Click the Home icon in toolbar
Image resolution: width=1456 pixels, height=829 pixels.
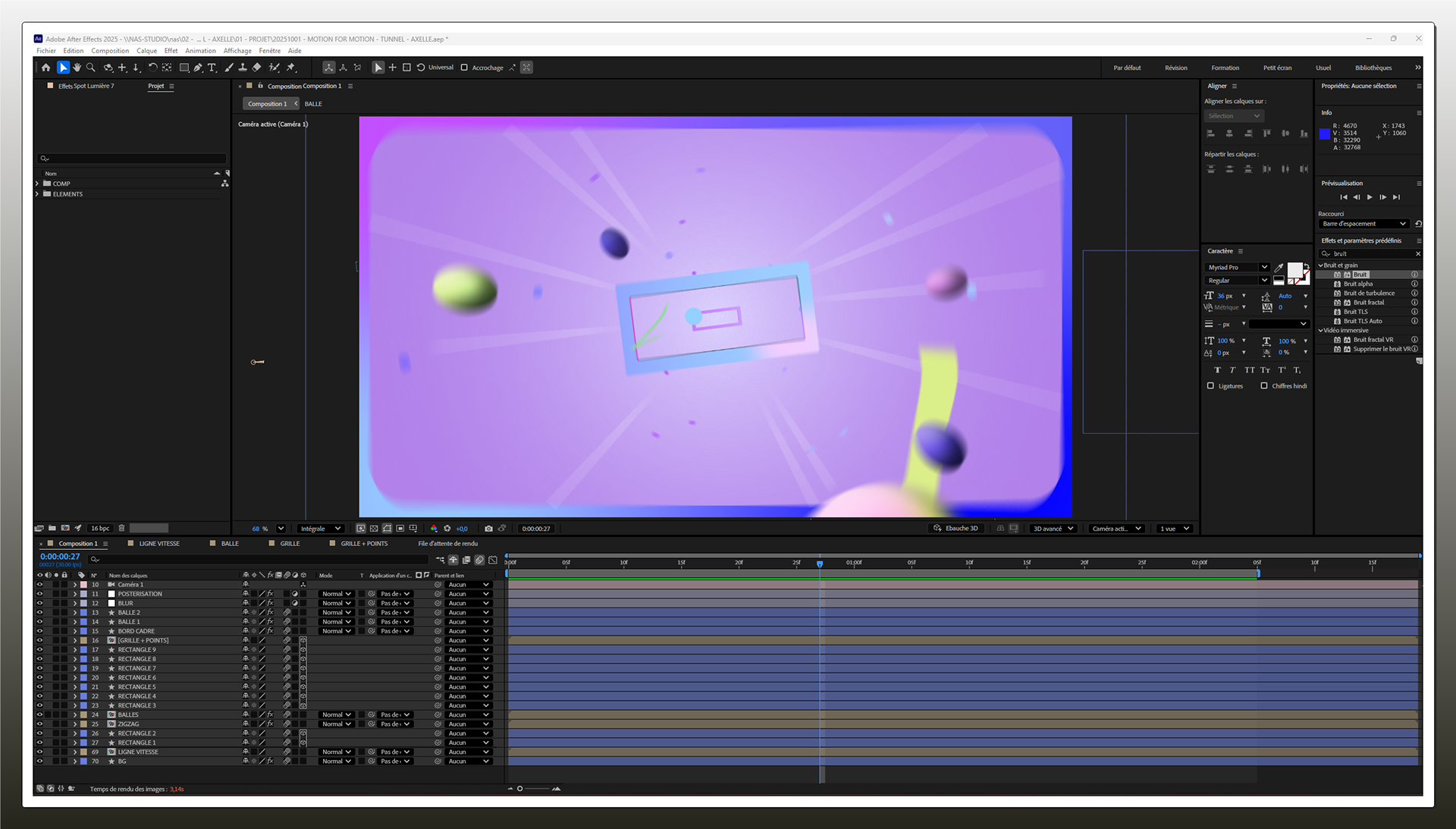(x=46, y=68)
